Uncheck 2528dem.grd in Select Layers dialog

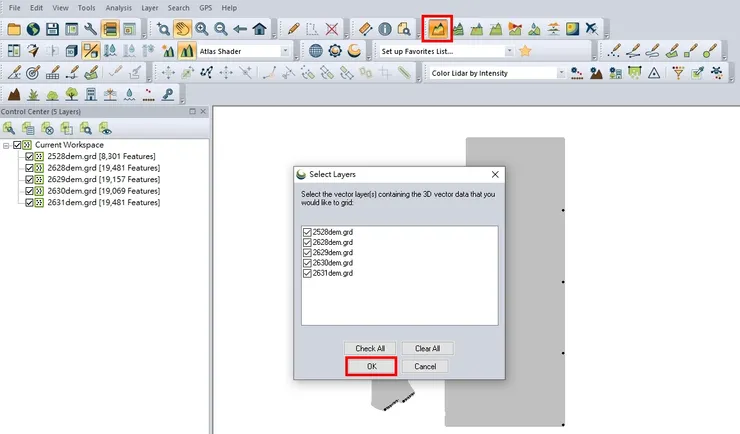tap(307, 232)
